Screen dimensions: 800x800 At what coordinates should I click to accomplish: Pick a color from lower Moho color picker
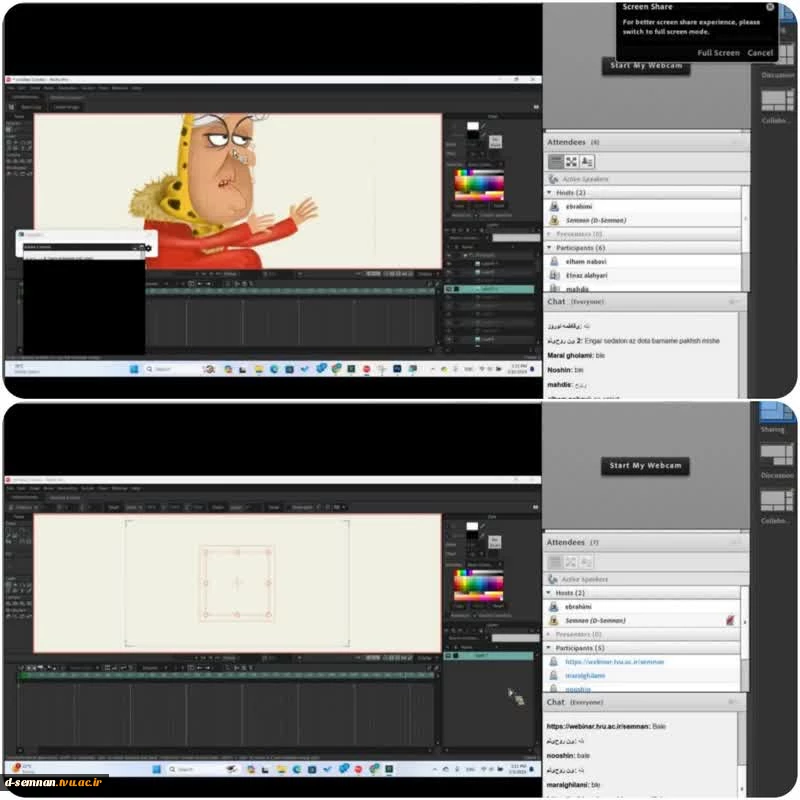(479, 585)
